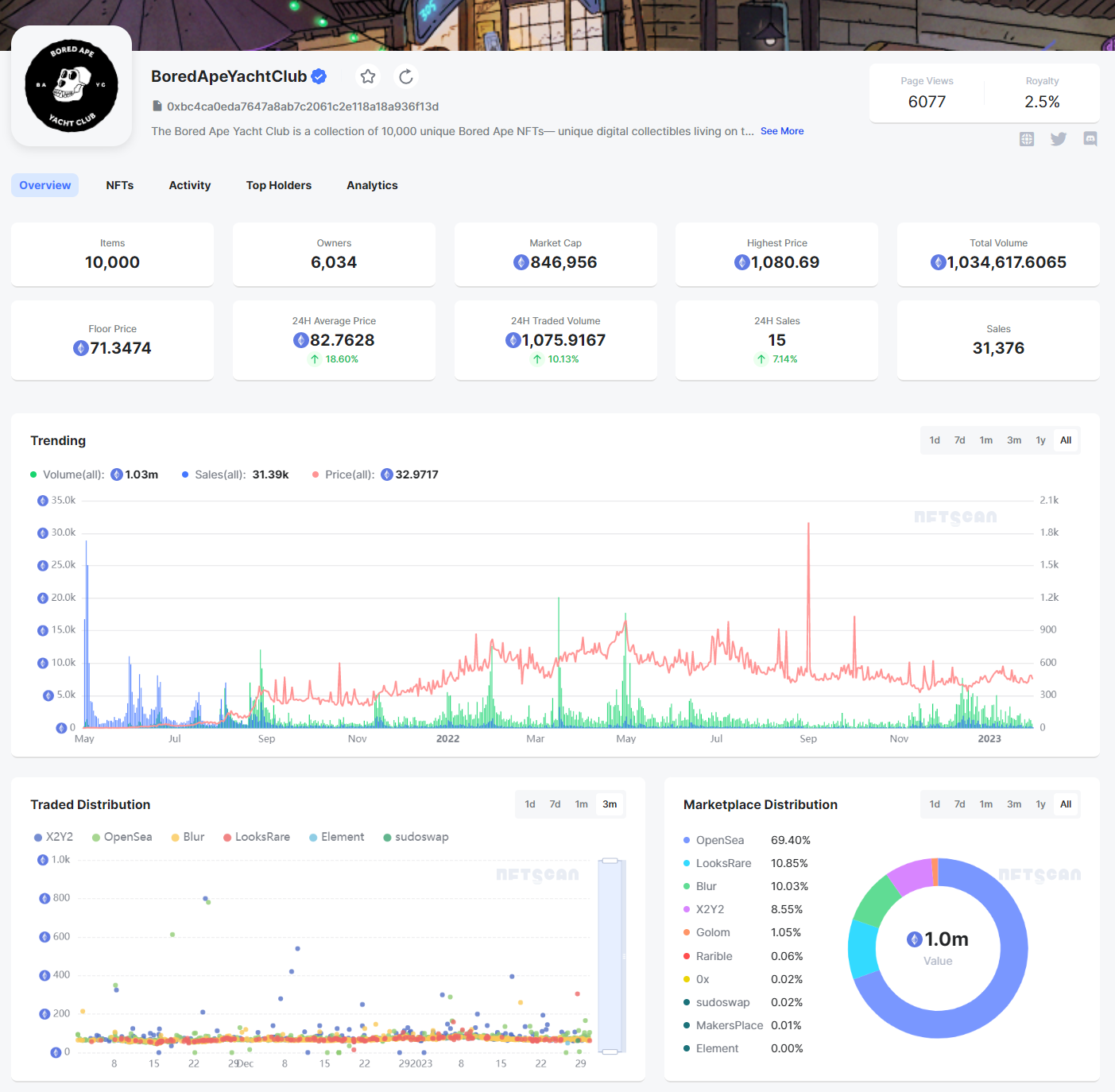The image size is (1115, 1092).
Task: Select All range in Trending chart
Action: pos(1066,440)
